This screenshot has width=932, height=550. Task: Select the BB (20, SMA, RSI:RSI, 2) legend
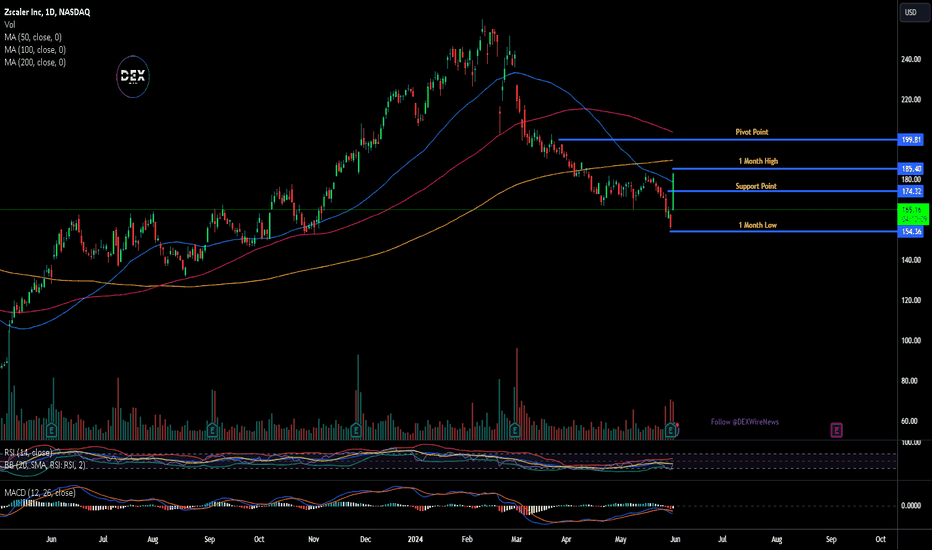(x=45, y=465)
